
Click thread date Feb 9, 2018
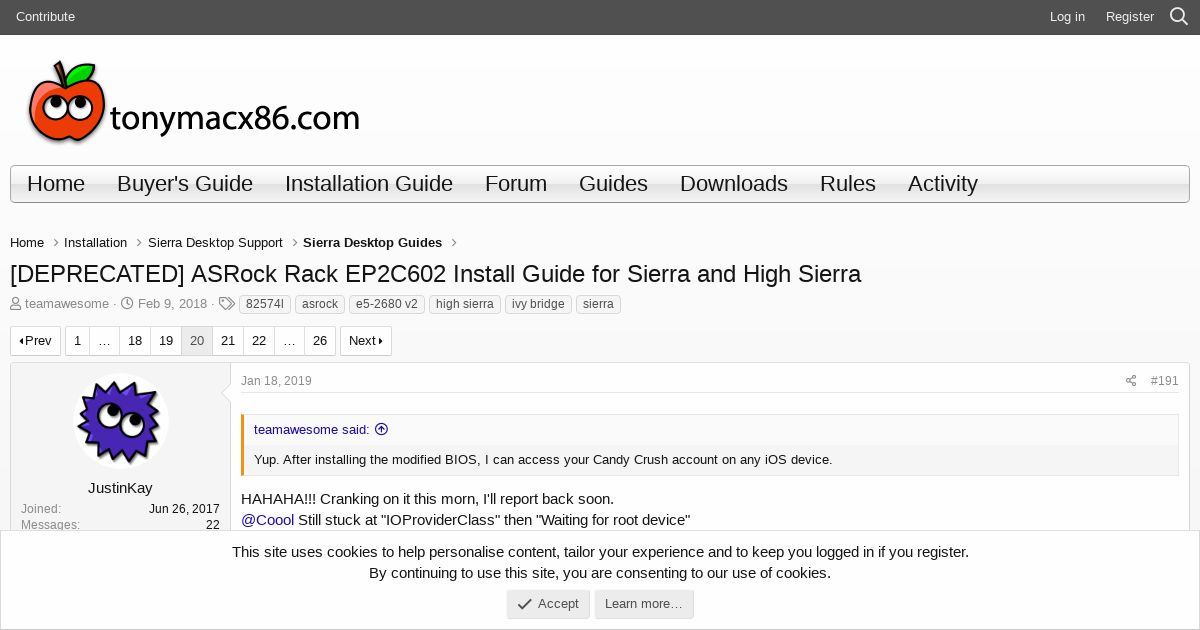point(172,304)
